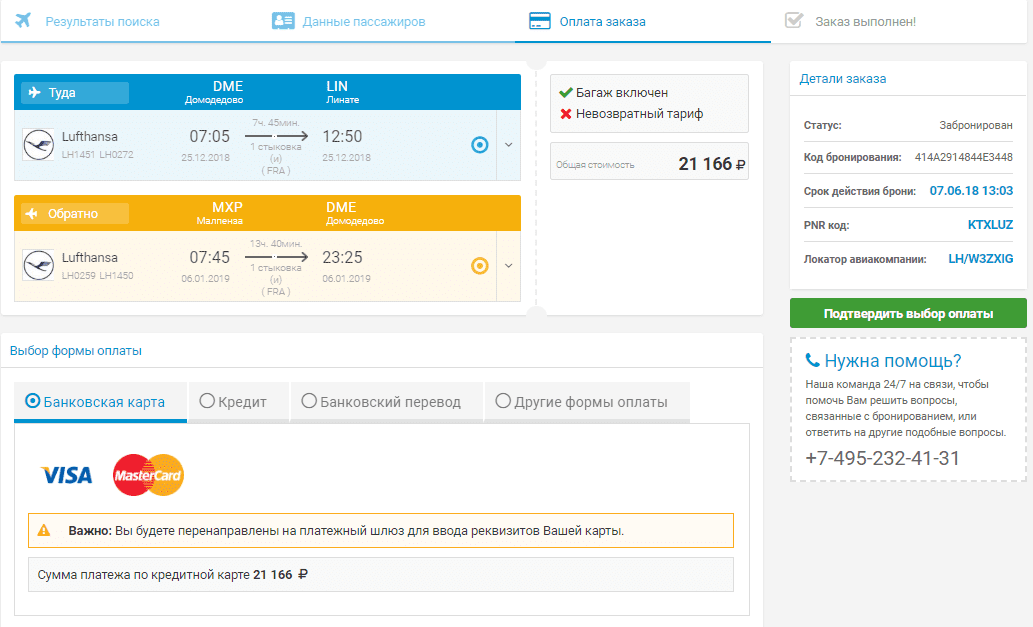The image size is (1033, 627).
Task: Click the phone icon beside Нужна помощь?
Action: pyautogui.click(x=812, y=360)
